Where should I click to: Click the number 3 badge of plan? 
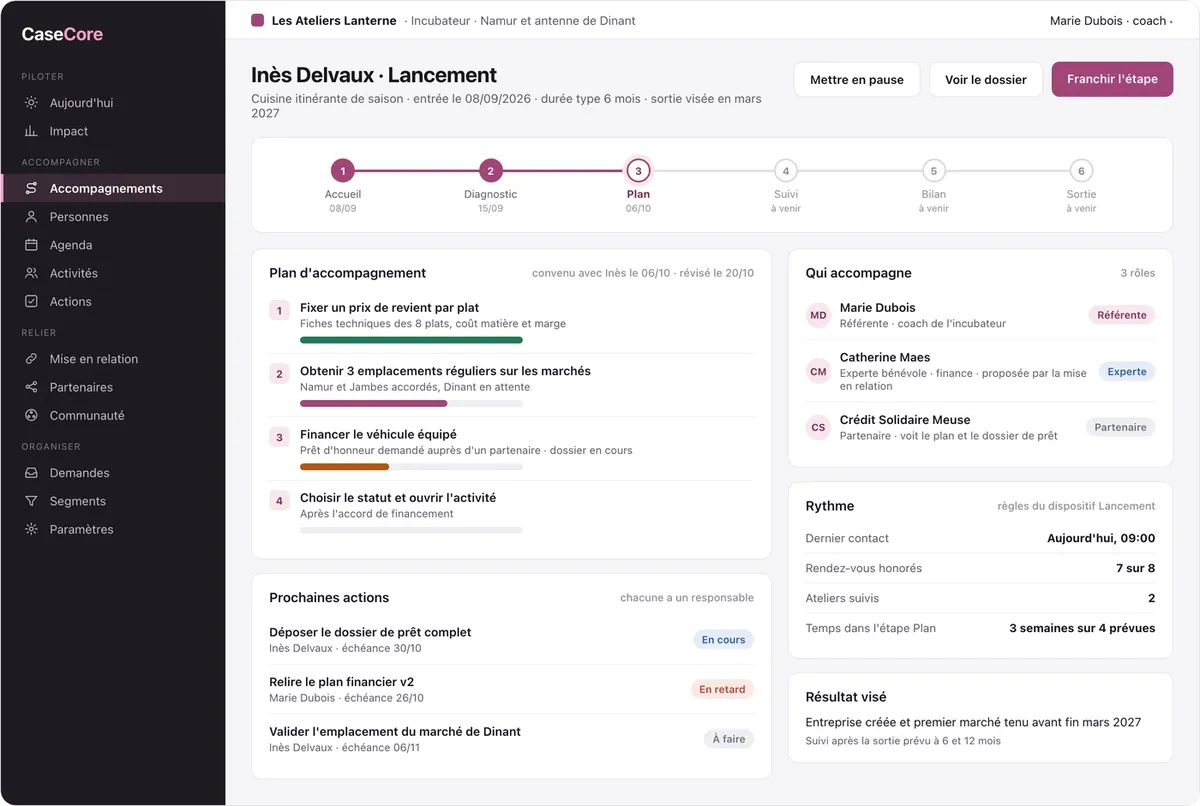(x=279, y=437)
